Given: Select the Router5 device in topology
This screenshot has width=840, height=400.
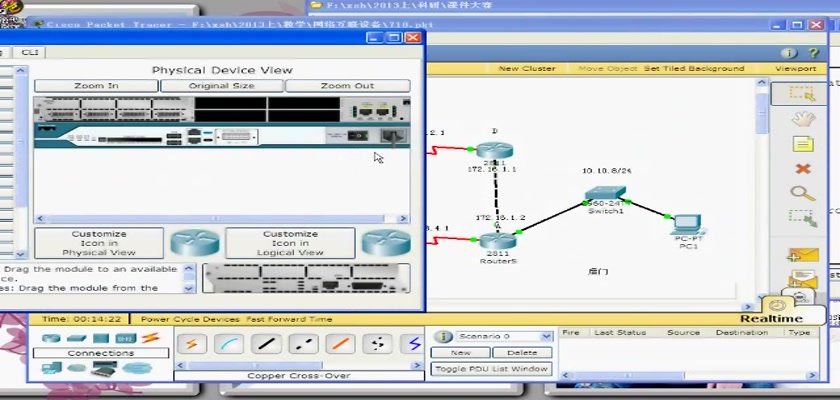Looking at the screenshot, I should click(x=497, y=240).
